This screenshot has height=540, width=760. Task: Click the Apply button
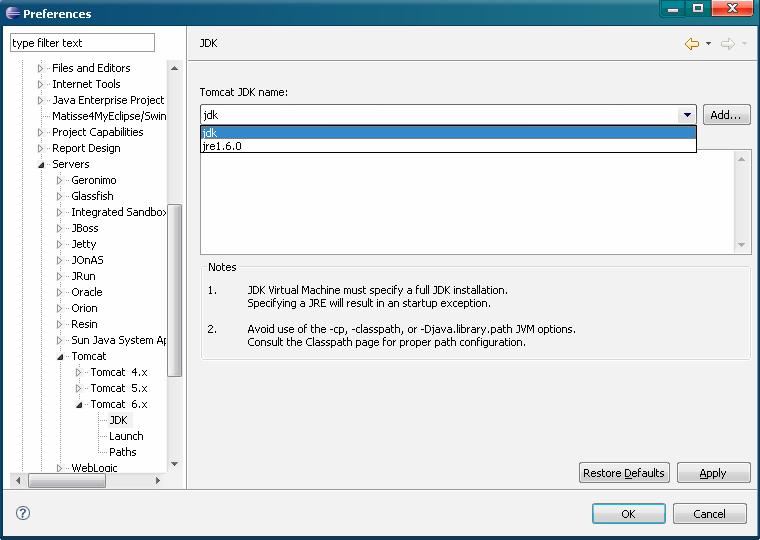coord(713,473)
